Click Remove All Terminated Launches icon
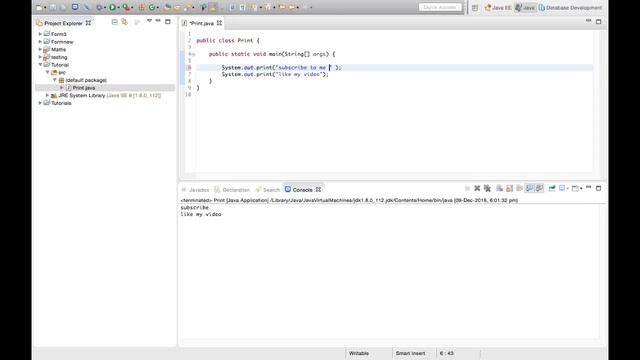 487,188
